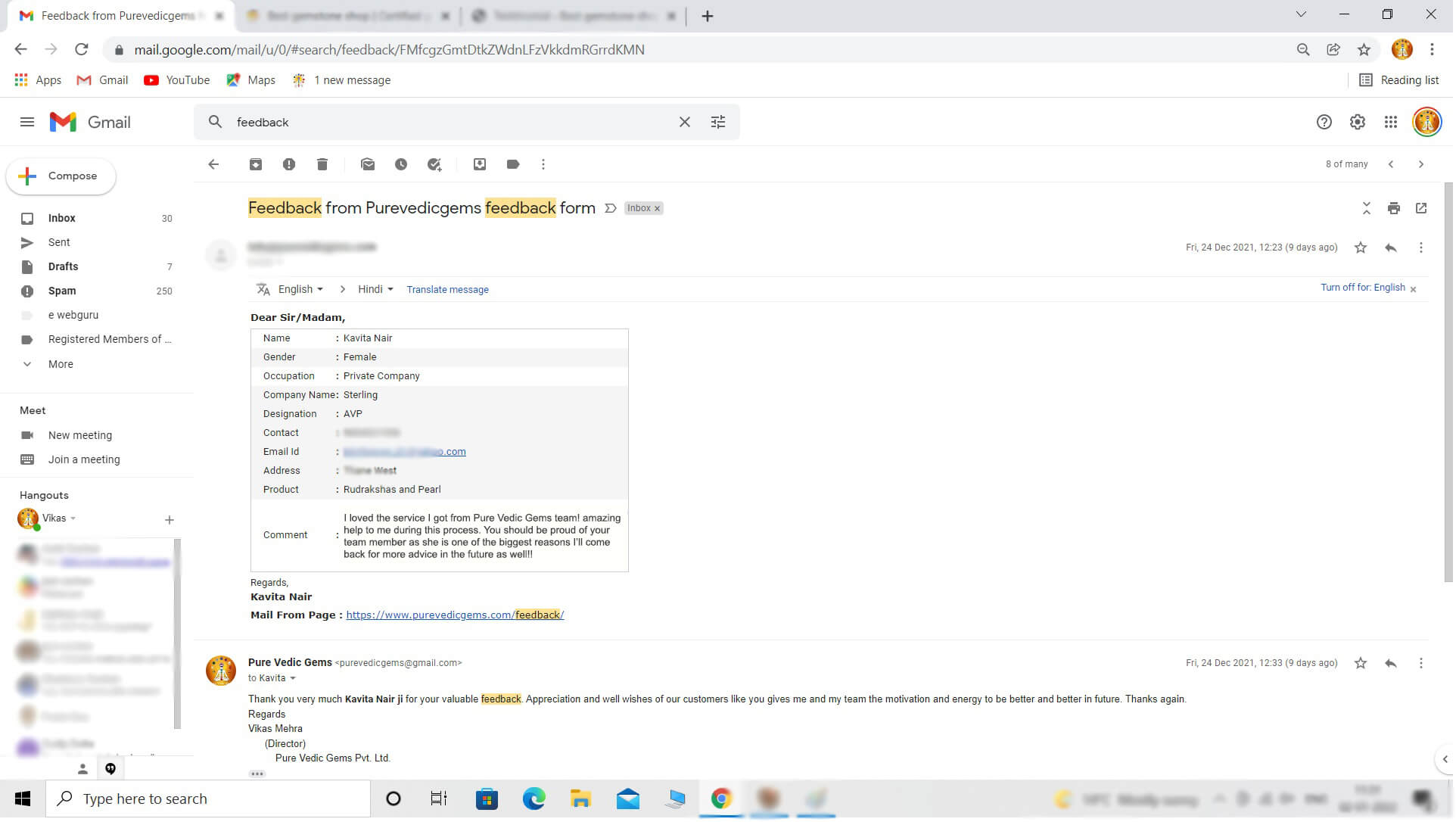Bookmark this page with star icon
This screenshot has width=1456, height=822.
(x=1365, y=50)
